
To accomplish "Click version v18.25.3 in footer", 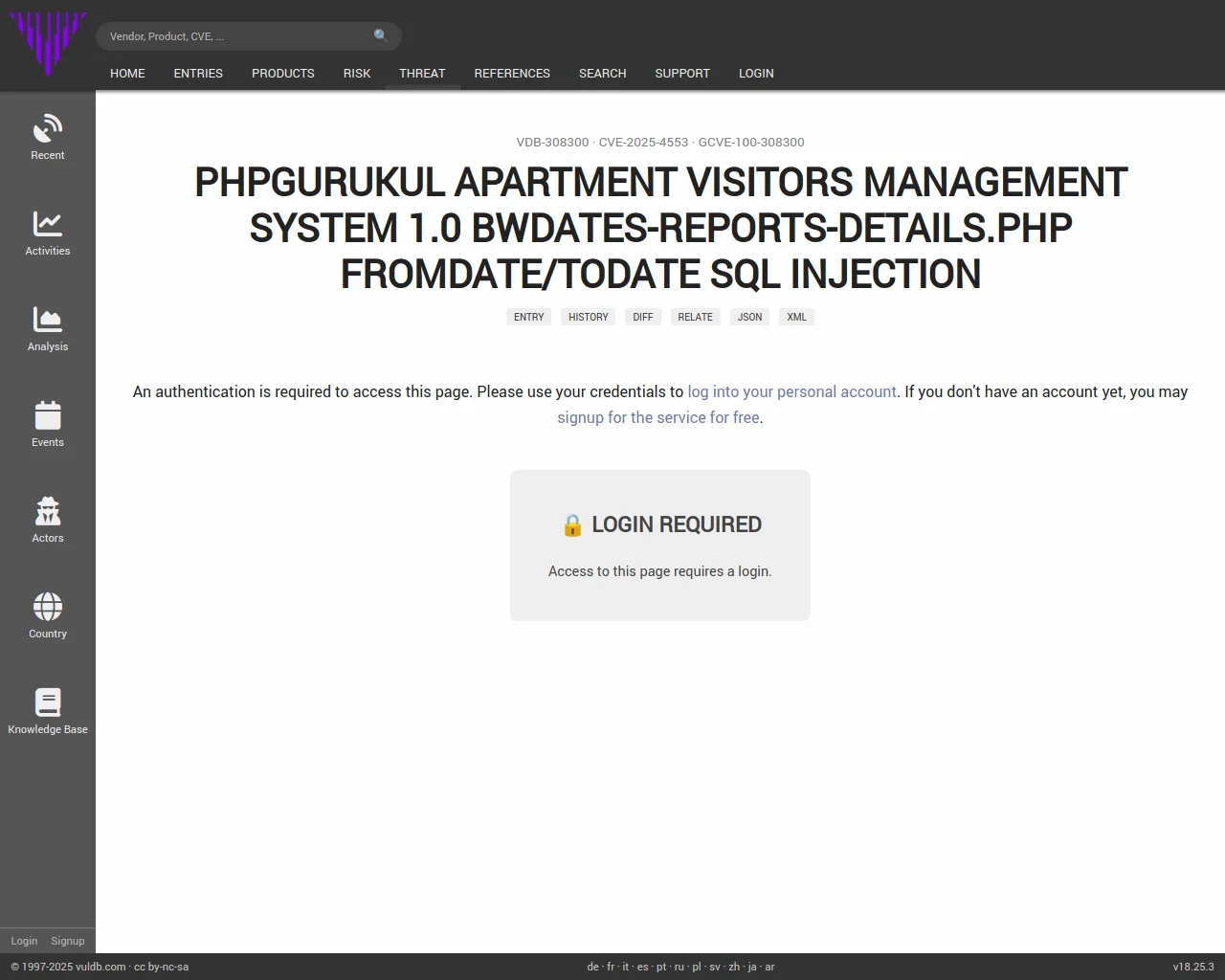I will coord(1193,967).
